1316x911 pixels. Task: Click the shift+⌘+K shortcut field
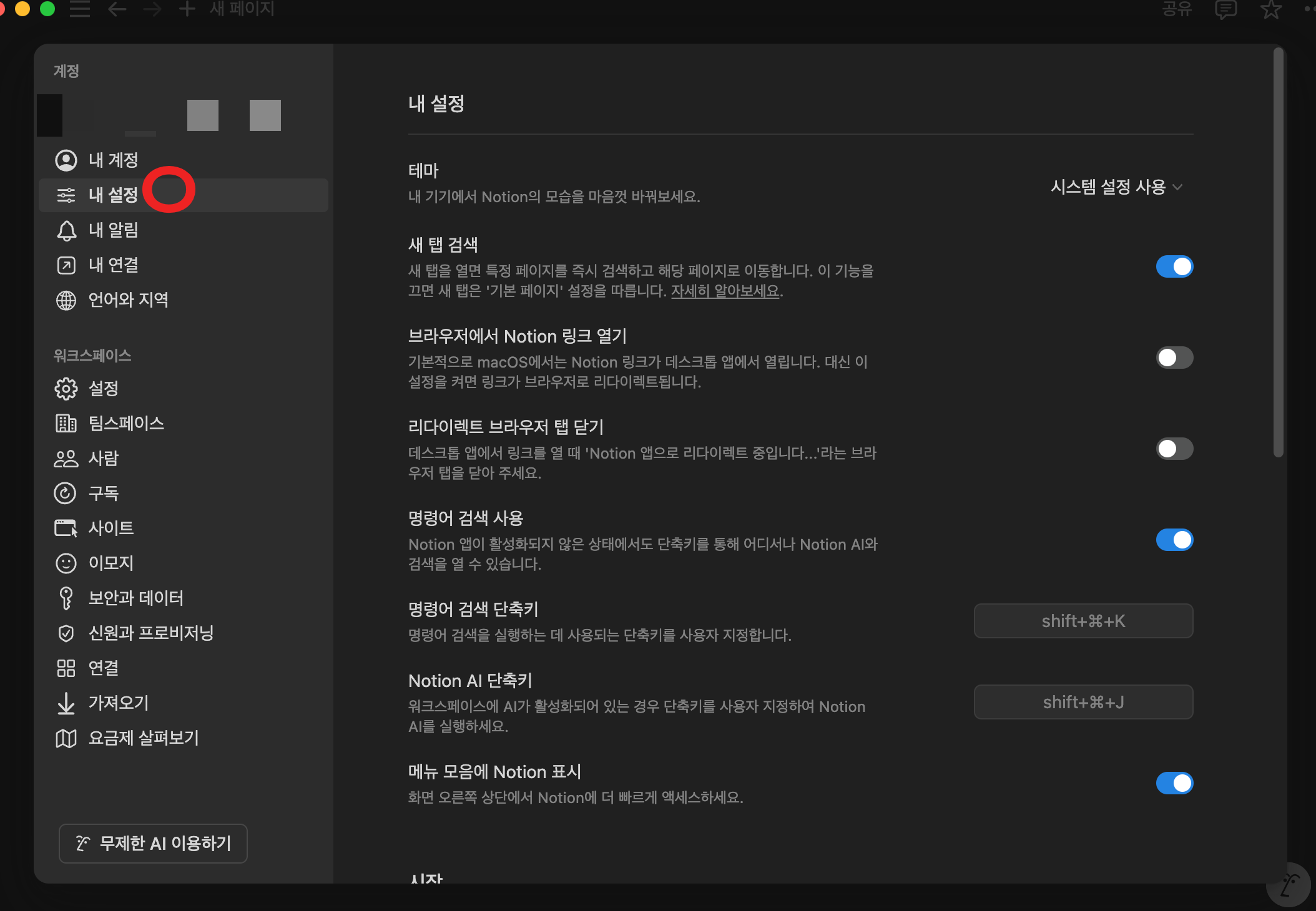pos(1083,621)
